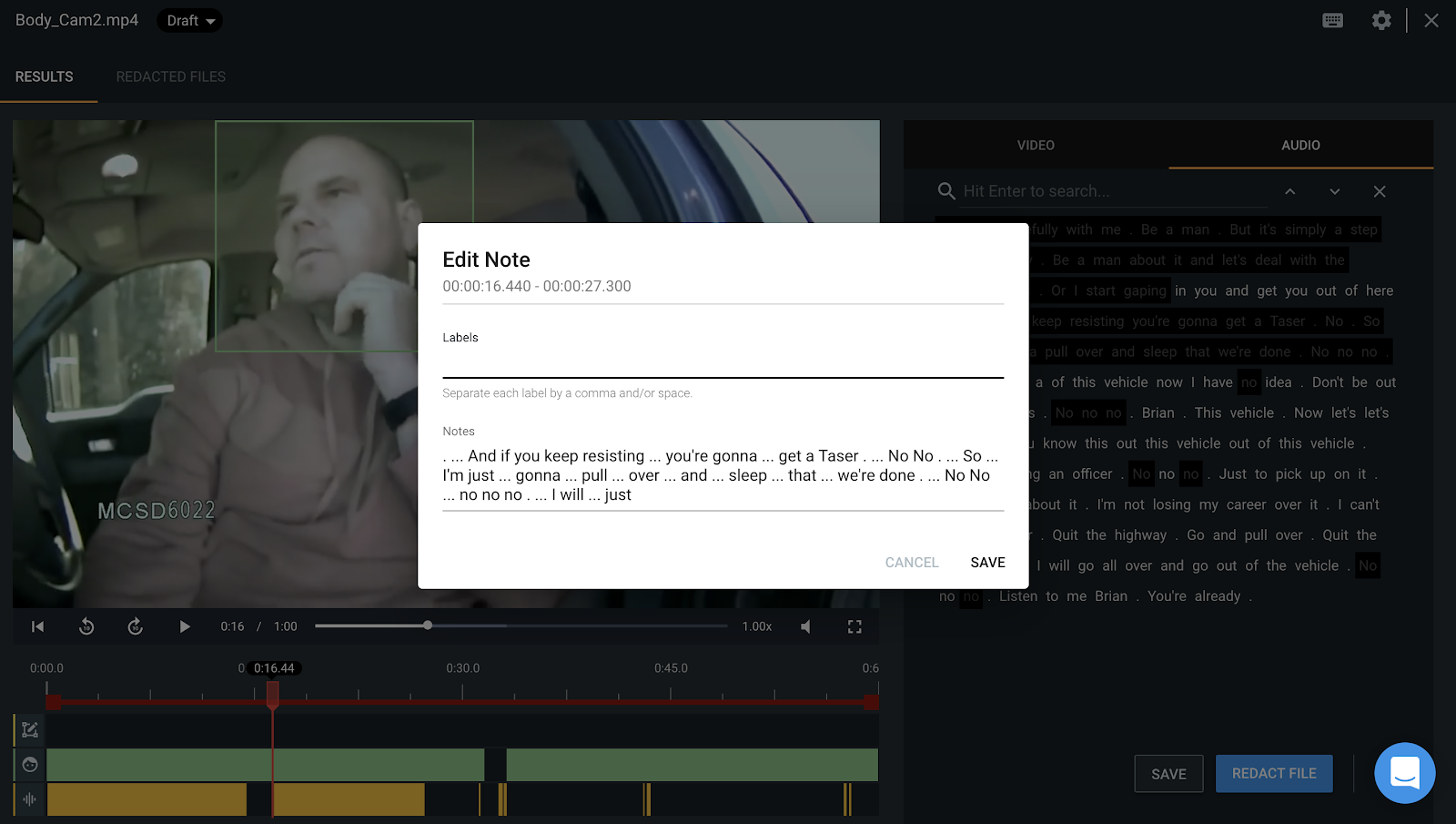This screenshot has width=1456, height=824.
Task: Switch to the Results tab
Action: pos(45,76)
